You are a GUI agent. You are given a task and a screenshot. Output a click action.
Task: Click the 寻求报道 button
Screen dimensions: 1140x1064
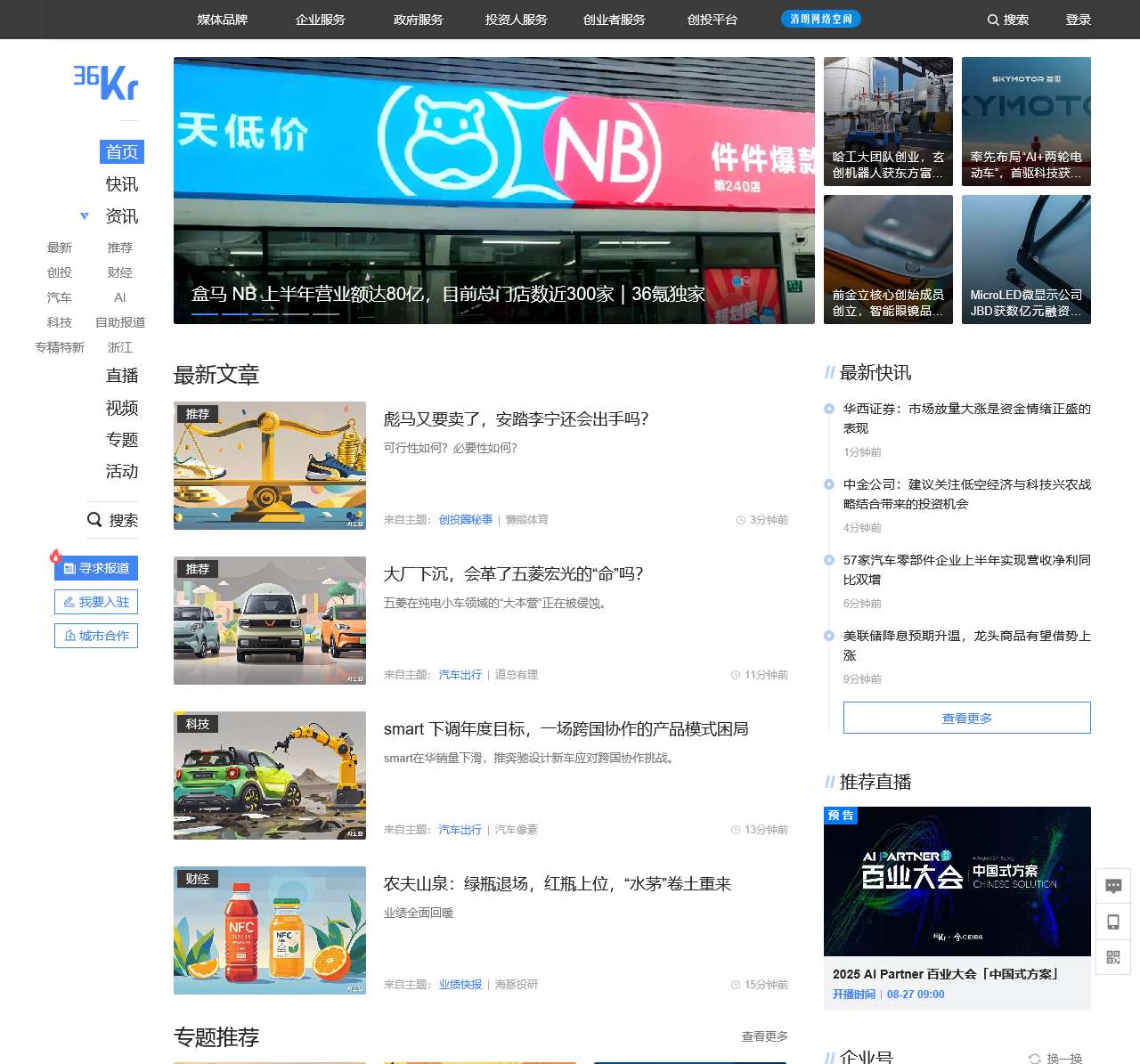point(96,568)
